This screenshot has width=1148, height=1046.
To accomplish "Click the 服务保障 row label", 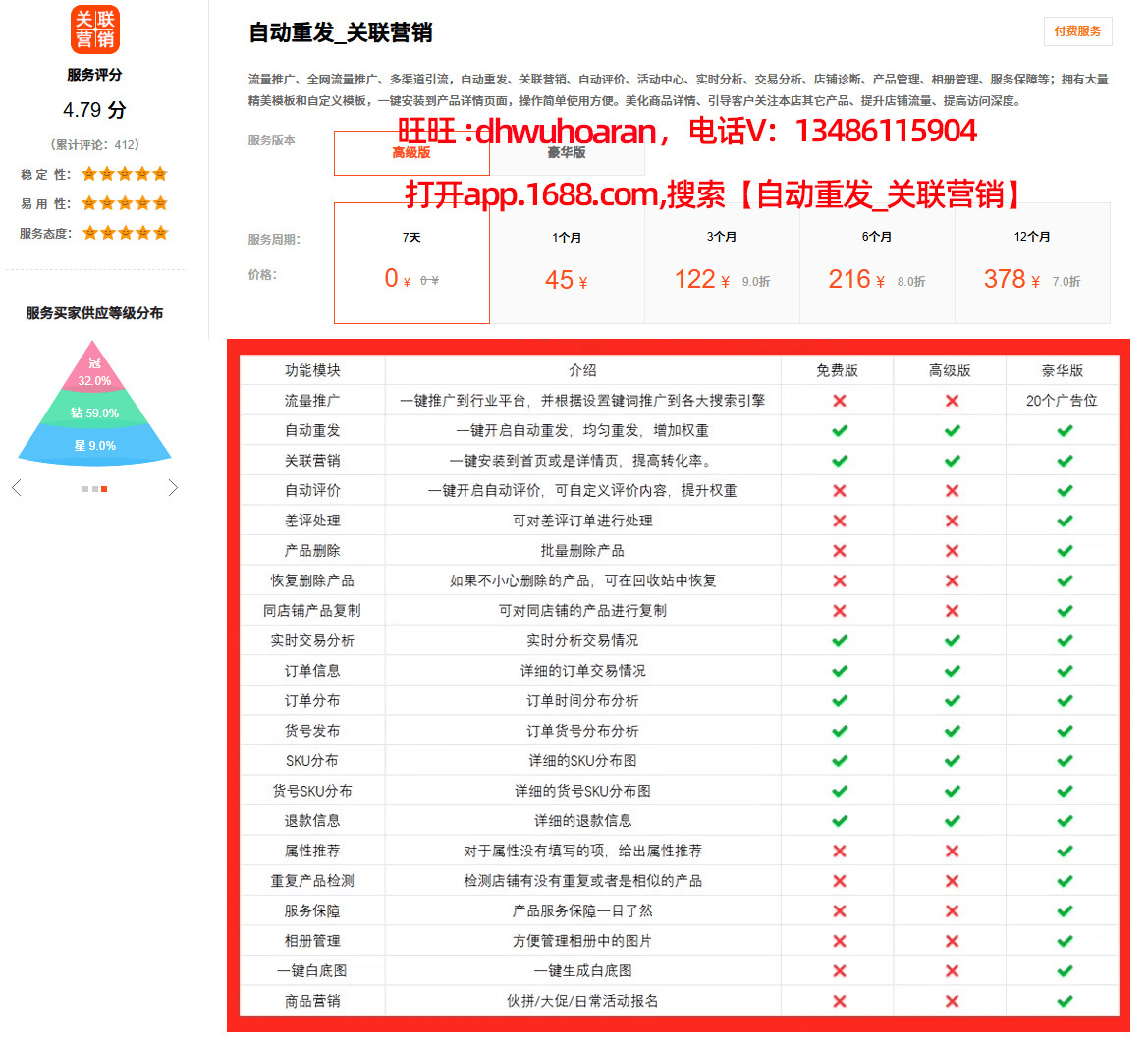I will [312, 910].
